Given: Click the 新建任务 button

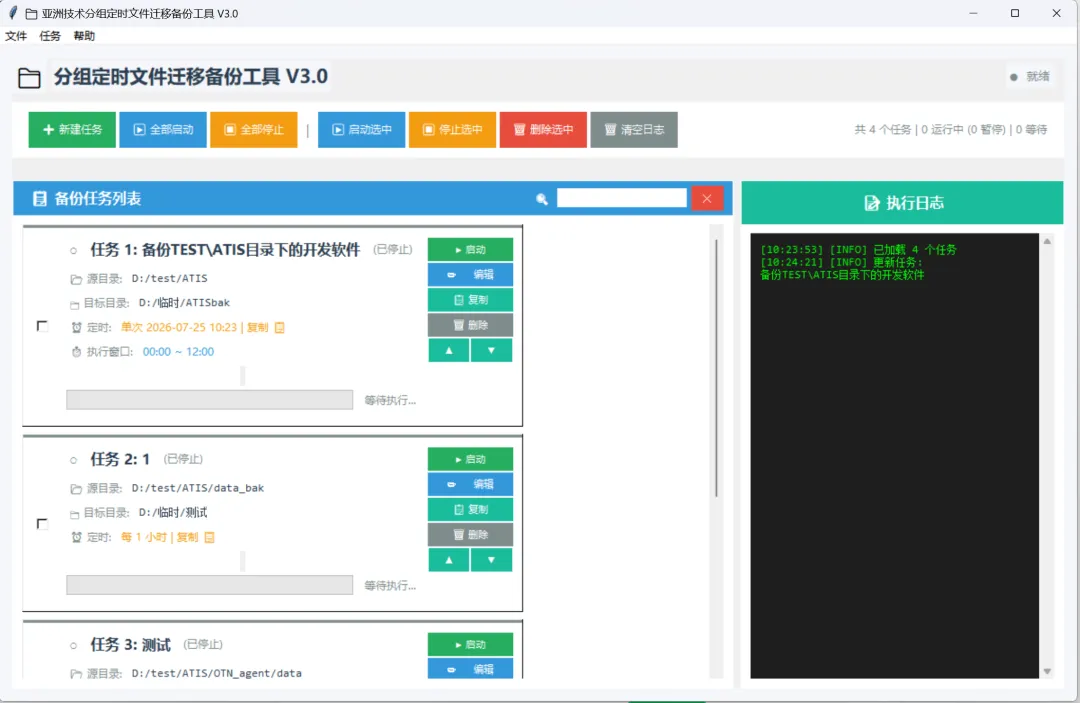Looking at the screenshot, I should click(x=72, y=129).
